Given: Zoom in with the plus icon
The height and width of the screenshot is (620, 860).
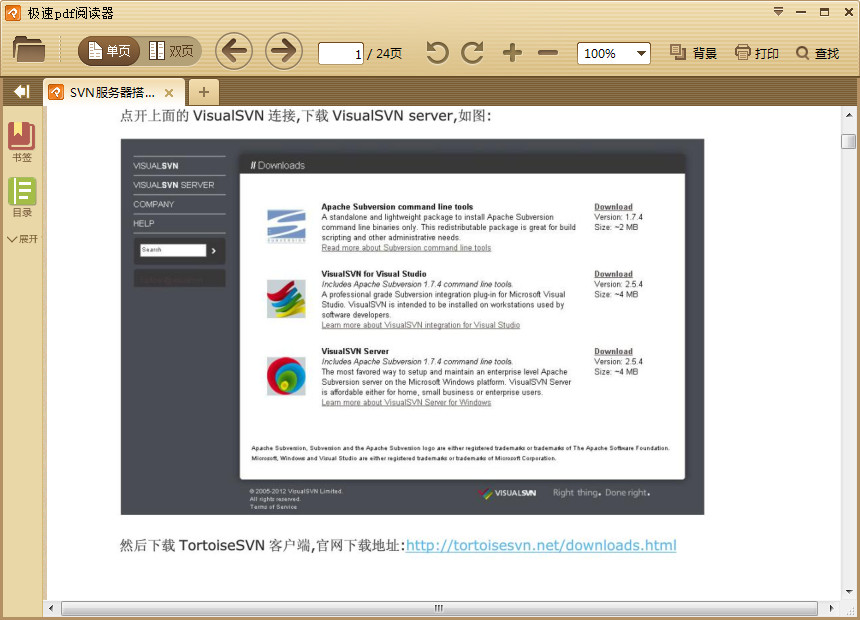Looking at the screenshot, I should tap(512, 53).
